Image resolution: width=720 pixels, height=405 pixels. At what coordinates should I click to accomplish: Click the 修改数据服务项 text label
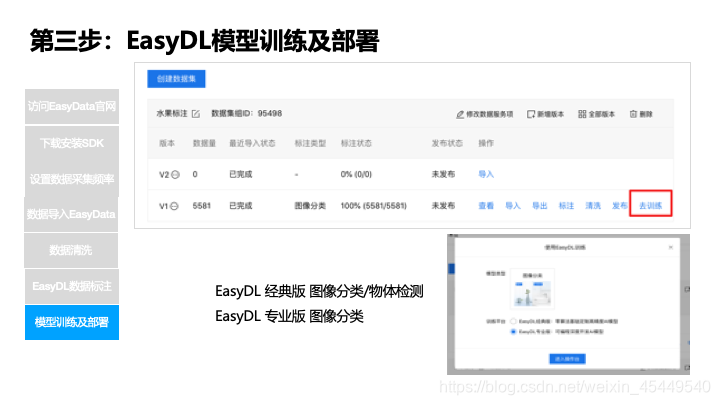point(489,114)
